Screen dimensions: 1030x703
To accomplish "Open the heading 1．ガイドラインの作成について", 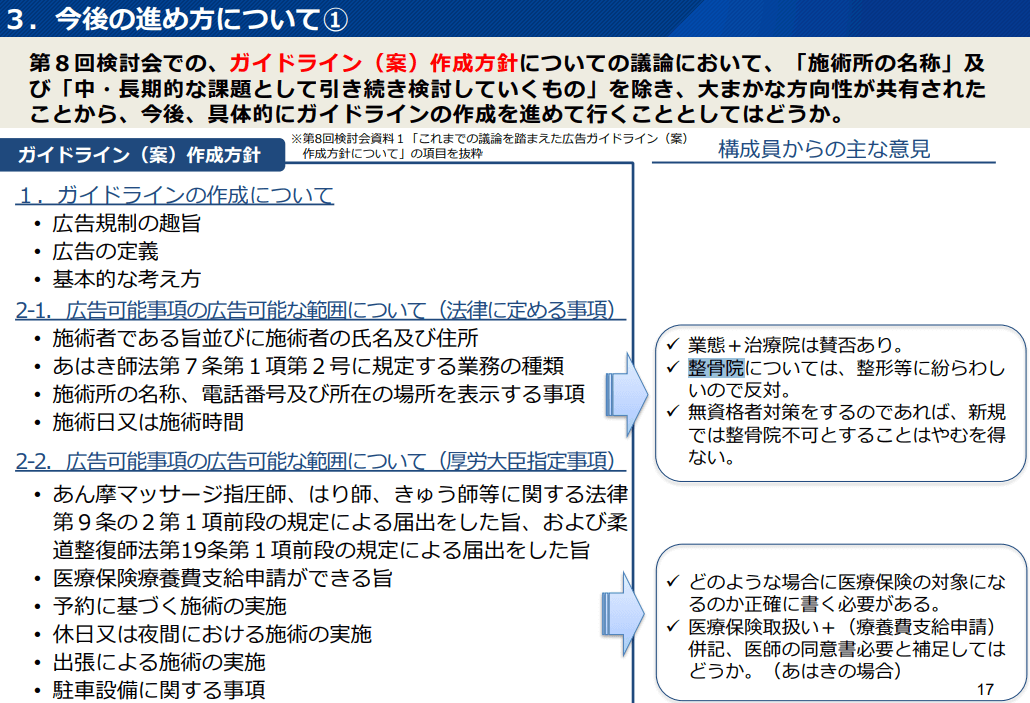I will click(x=175, y=195).
